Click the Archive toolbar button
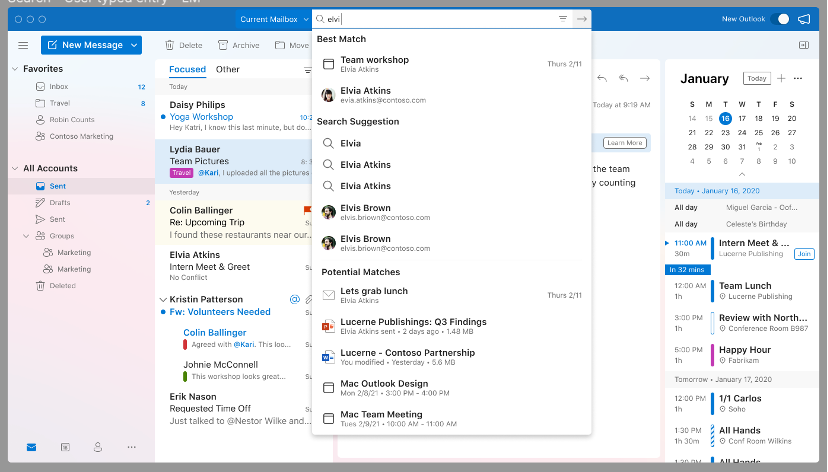828x472 pixels. [x=239, y=45]
